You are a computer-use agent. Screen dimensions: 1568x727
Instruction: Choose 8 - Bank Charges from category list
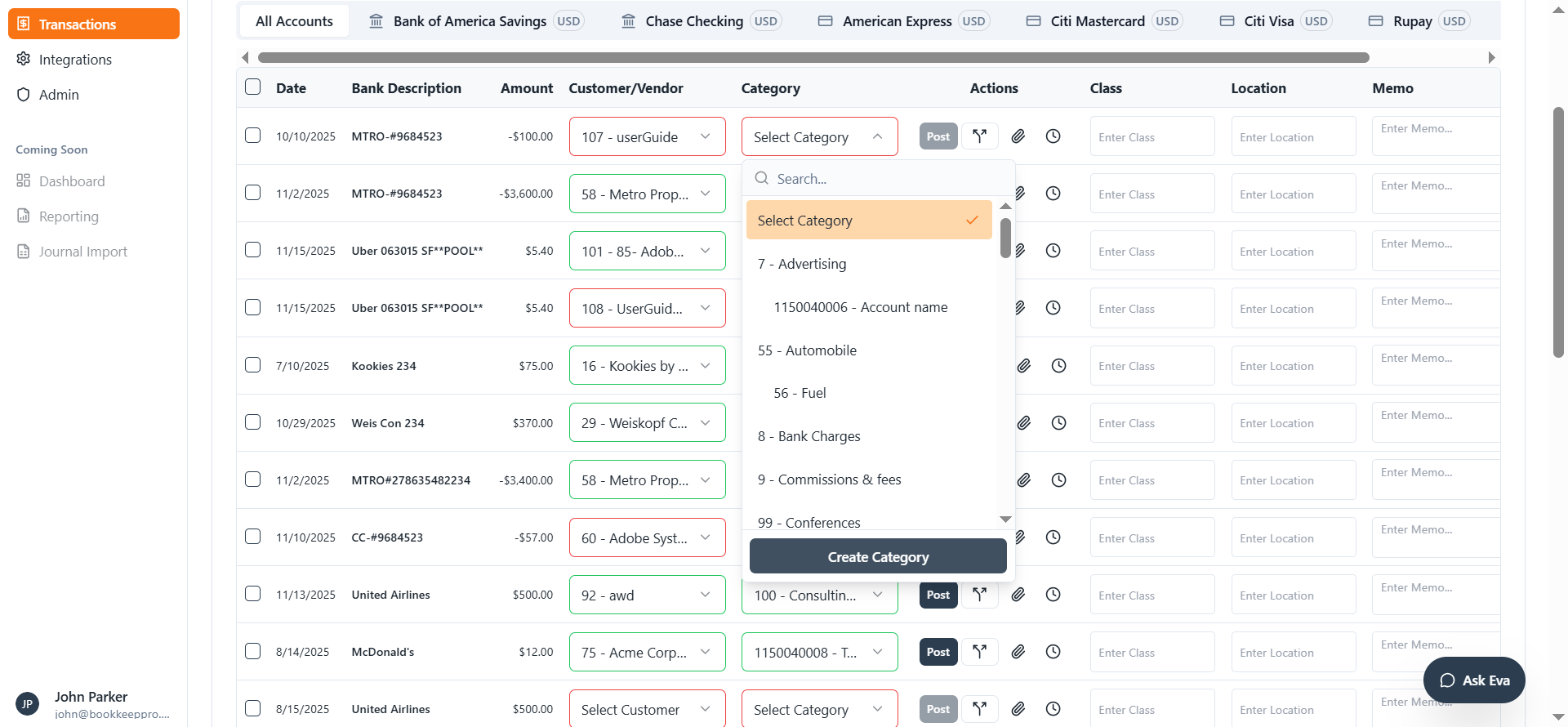808,436
